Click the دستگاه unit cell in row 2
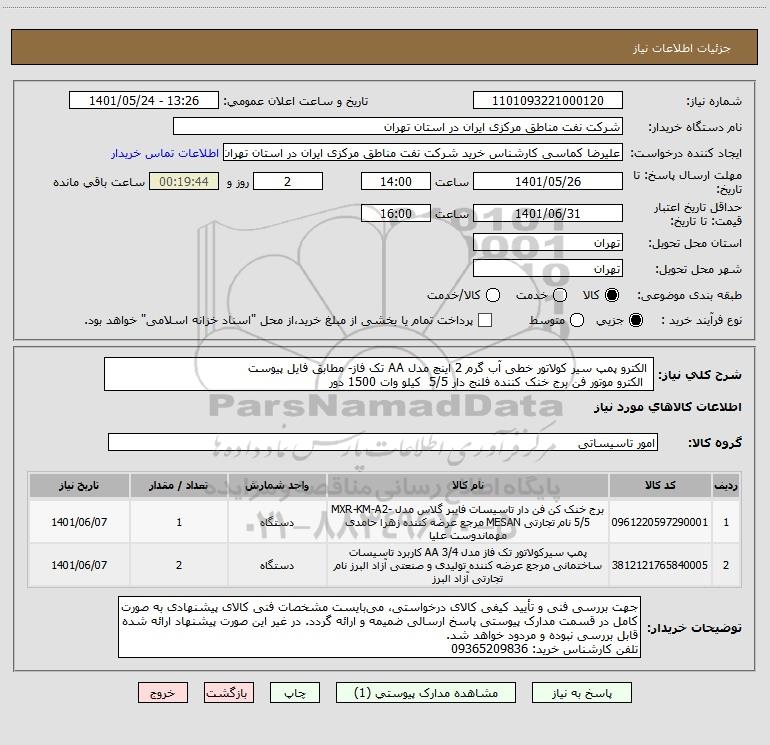Image resolution: width=770 pixels, height=745 pixels. [277, 565]
